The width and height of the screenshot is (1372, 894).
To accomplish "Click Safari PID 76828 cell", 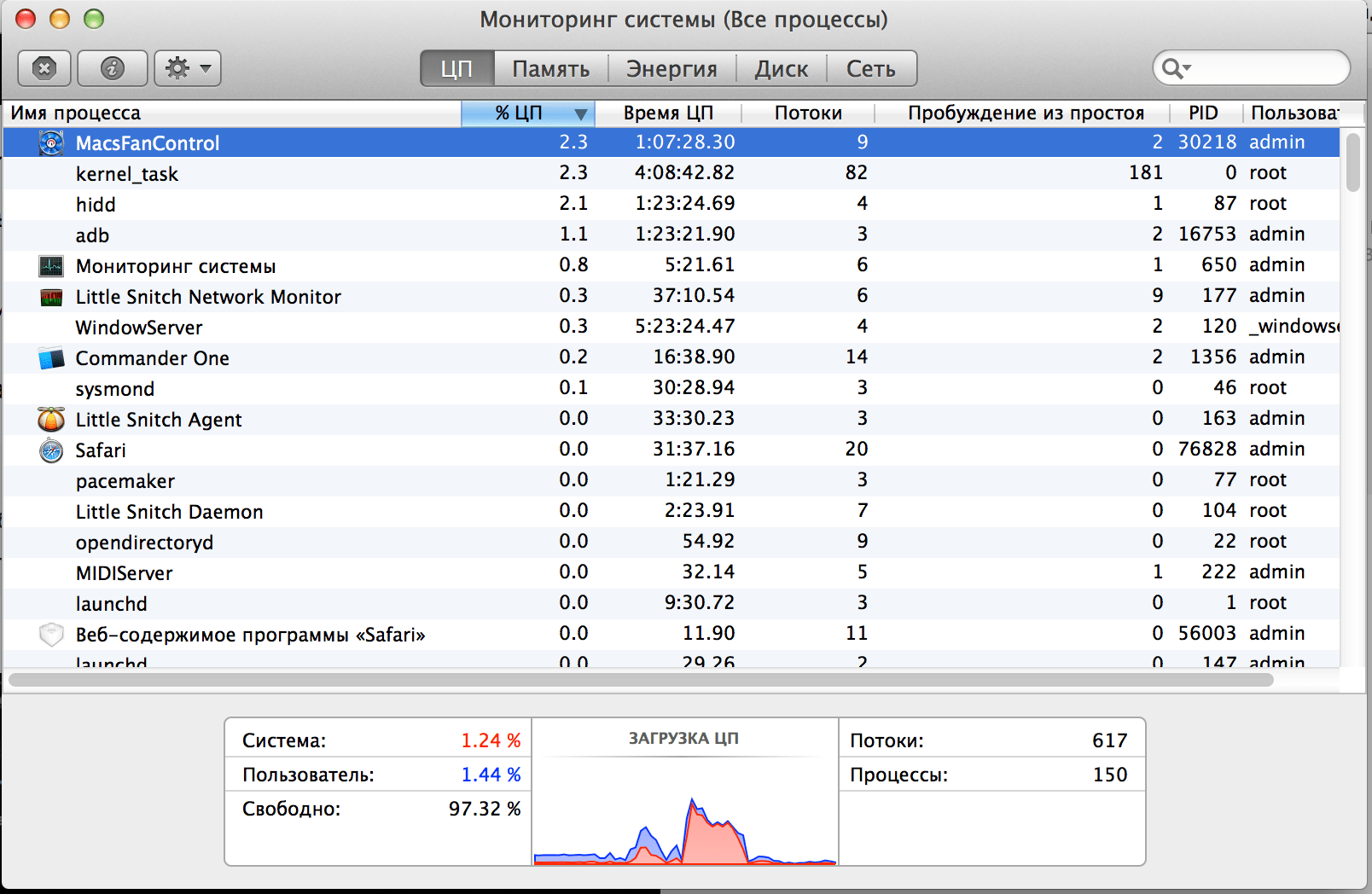I will 1207,450.
